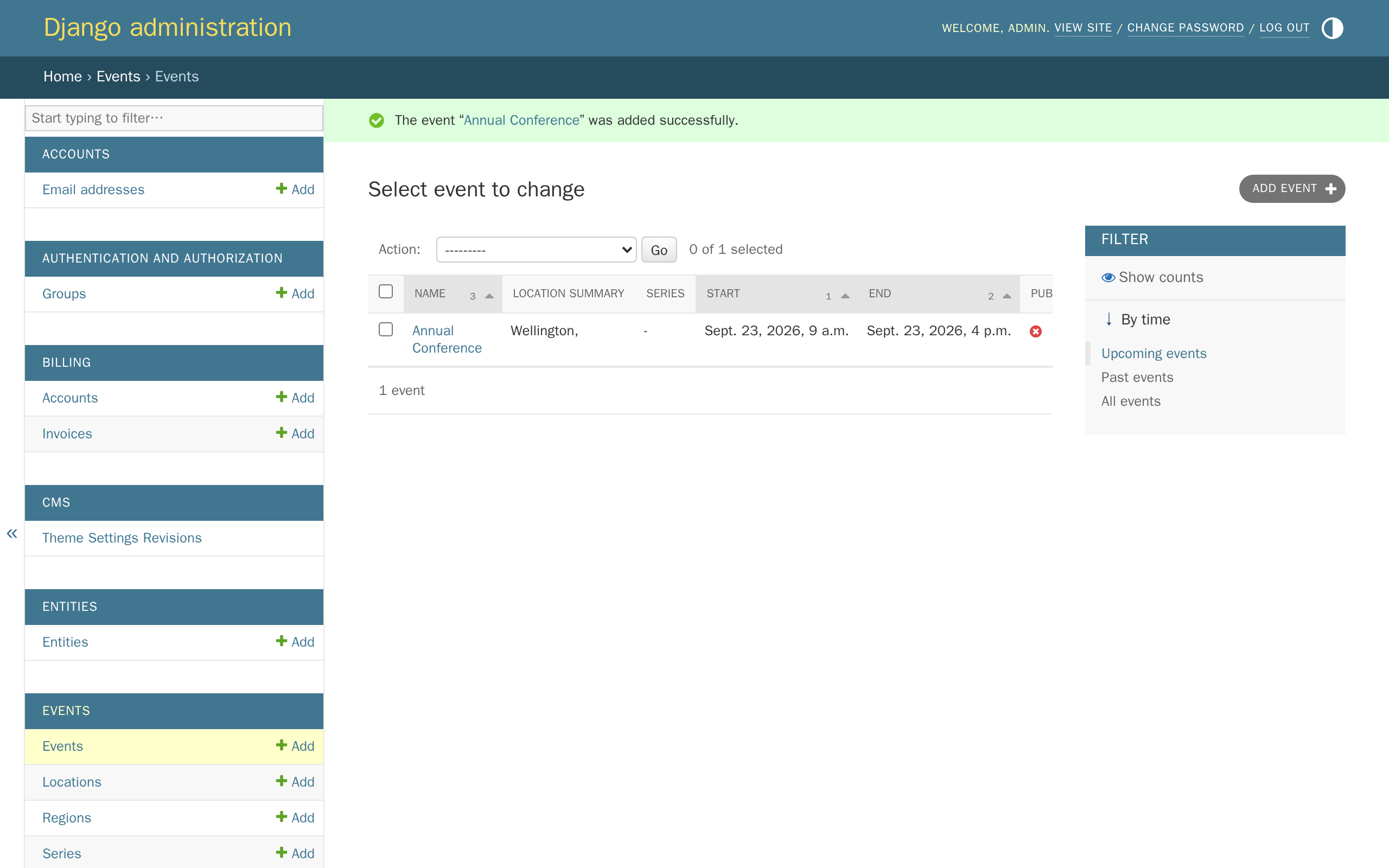Click the View Site link
The height and width of the screenshot is (868, 1389).
point(1083,28)
